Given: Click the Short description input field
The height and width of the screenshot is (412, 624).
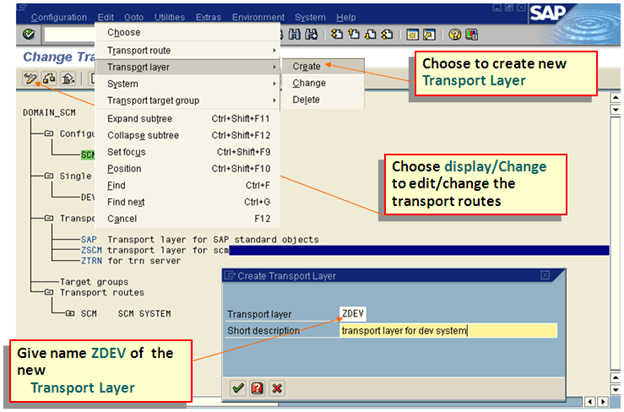Looking at the screenshot, I should coord(448,330).
